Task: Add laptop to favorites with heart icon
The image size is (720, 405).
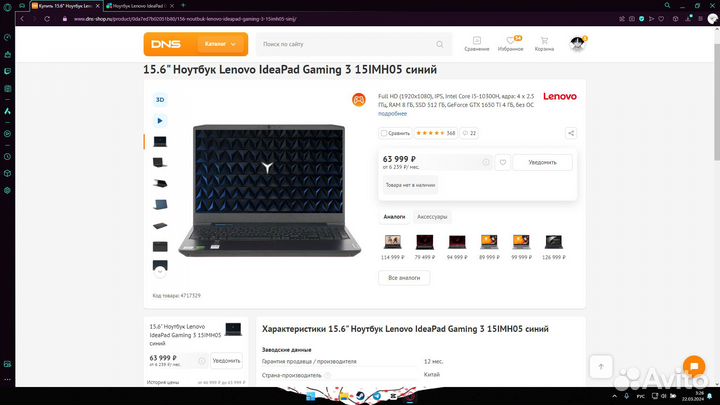Action: tap(503, 162)
